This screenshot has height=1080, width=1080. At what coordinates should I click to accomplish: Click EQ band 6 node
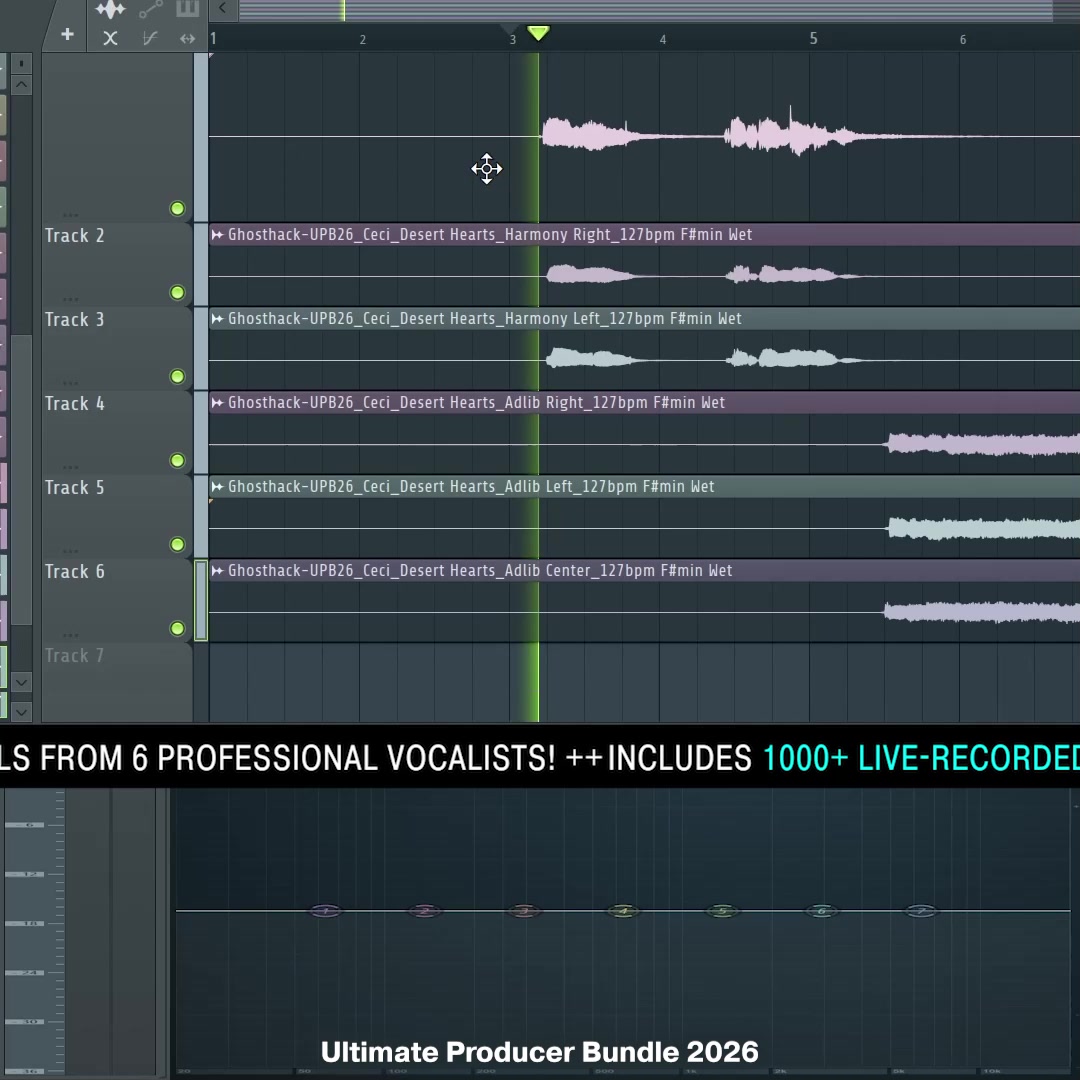(x=822, y=911)
